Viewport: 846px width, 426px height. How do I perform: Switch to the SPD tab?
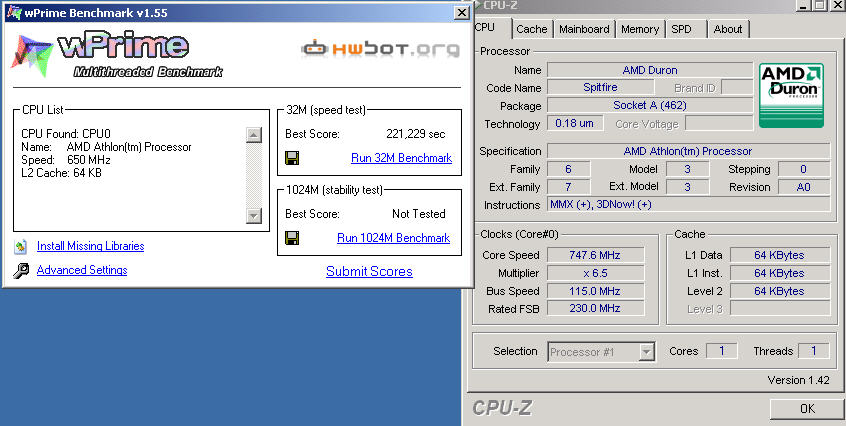pyautogui.click(x=686, y=29)
